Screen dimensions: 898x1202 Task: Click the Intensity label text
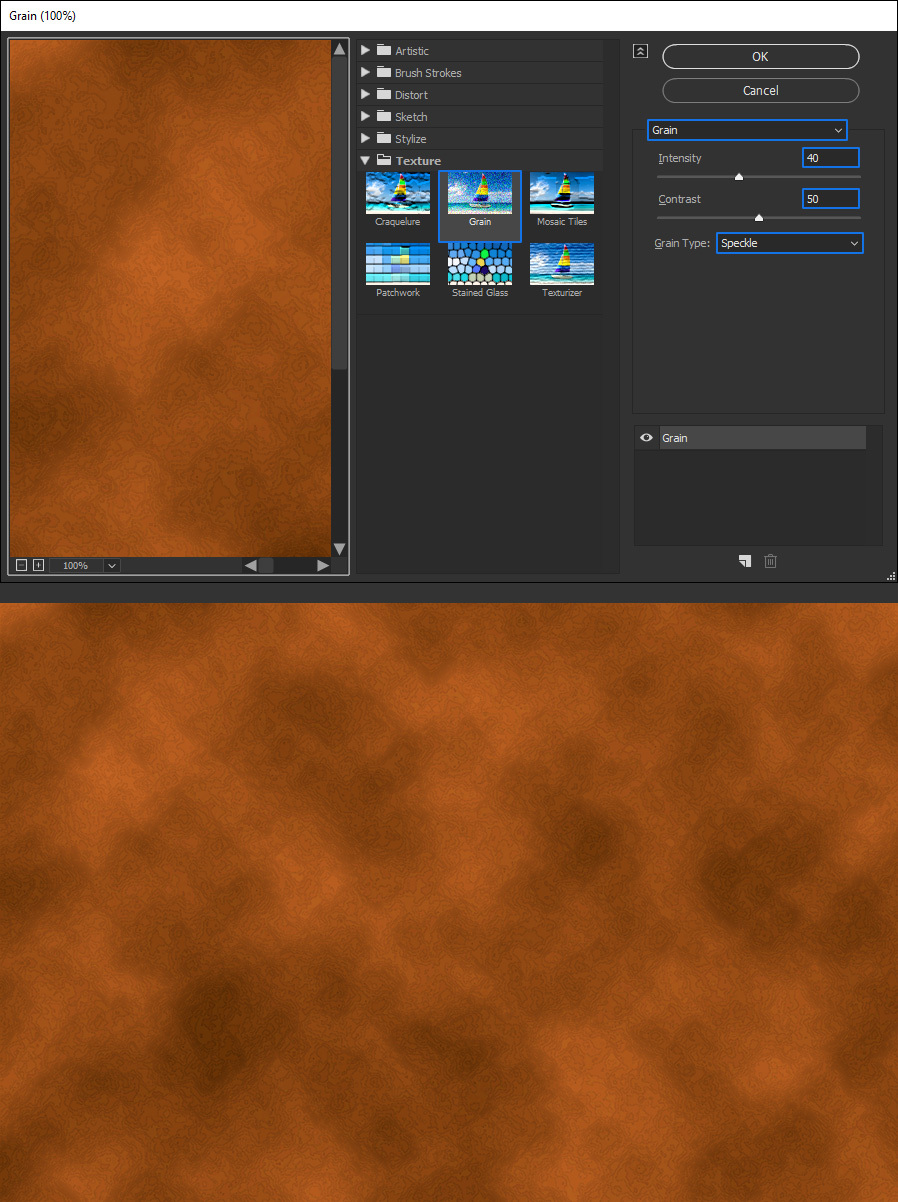[680, 158]
